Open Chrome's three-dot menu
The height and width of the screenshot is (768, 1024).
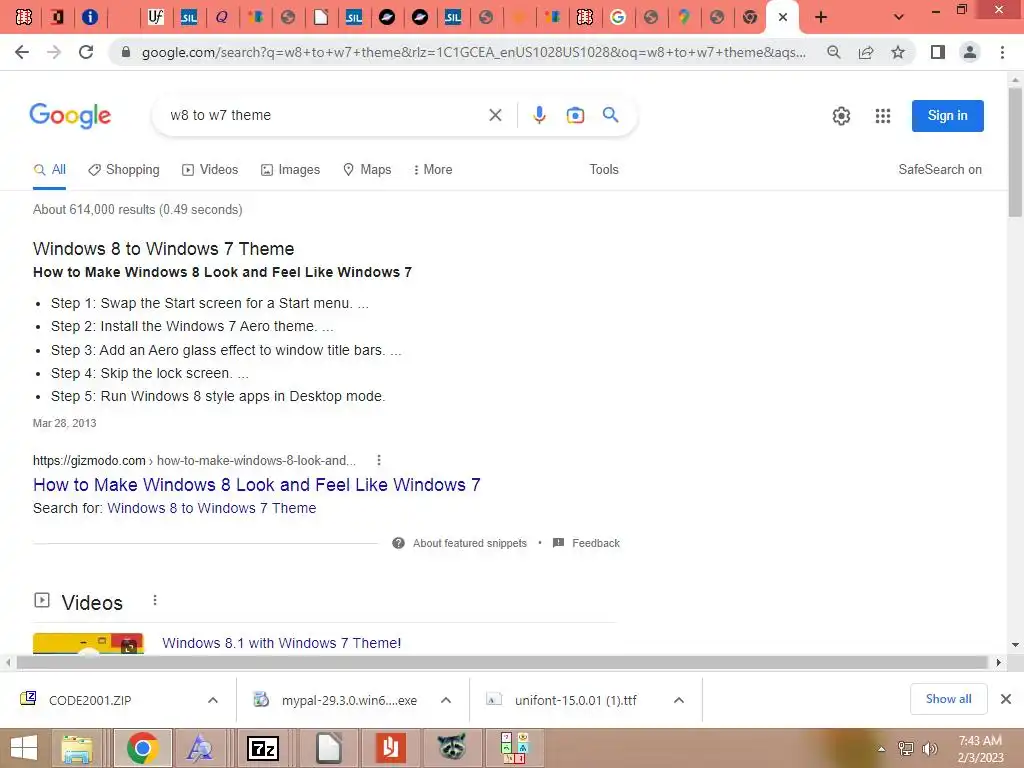1002,52
